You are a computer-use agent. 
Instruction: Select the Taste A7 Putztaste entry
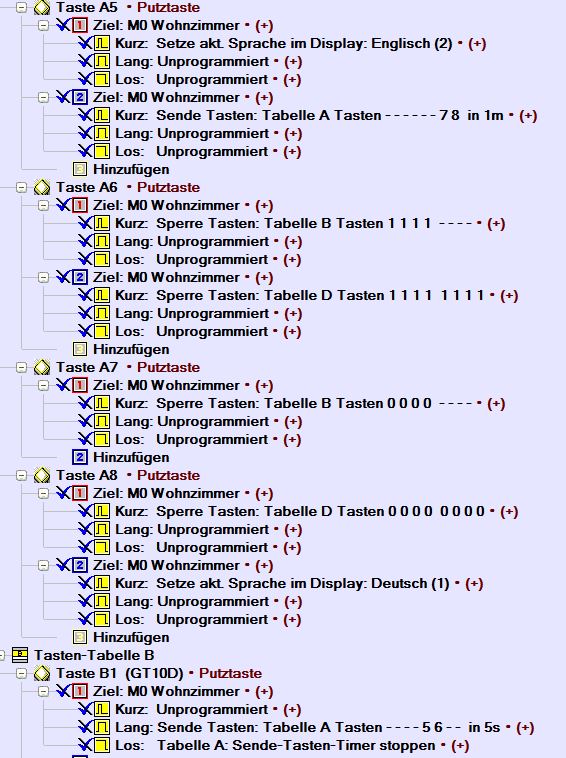coord(128,367)
